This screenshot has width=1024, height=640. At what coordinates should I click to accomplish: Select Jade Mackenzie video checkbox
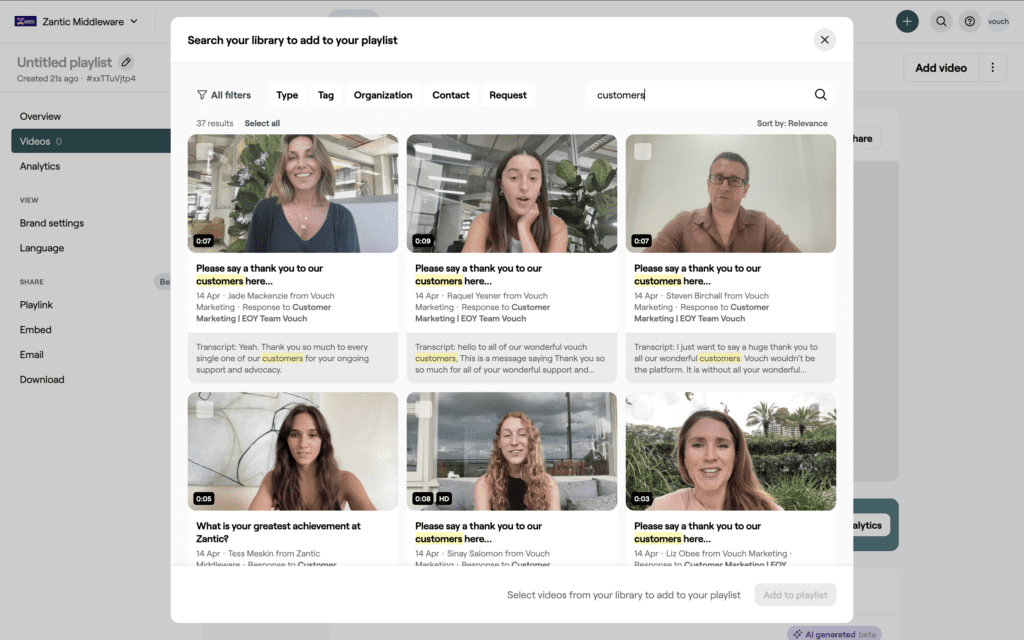coord(204,152)
